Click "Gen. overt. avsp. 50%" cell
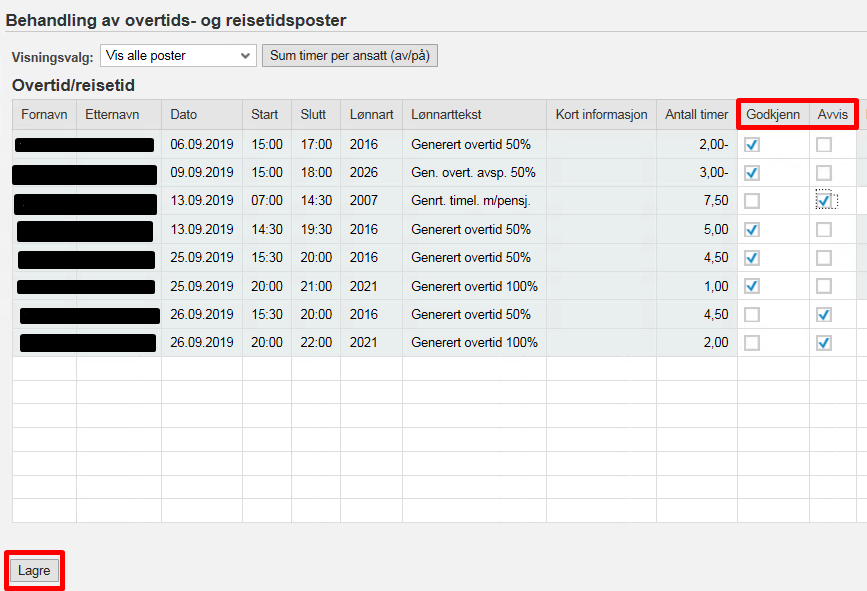 point(474,172)
